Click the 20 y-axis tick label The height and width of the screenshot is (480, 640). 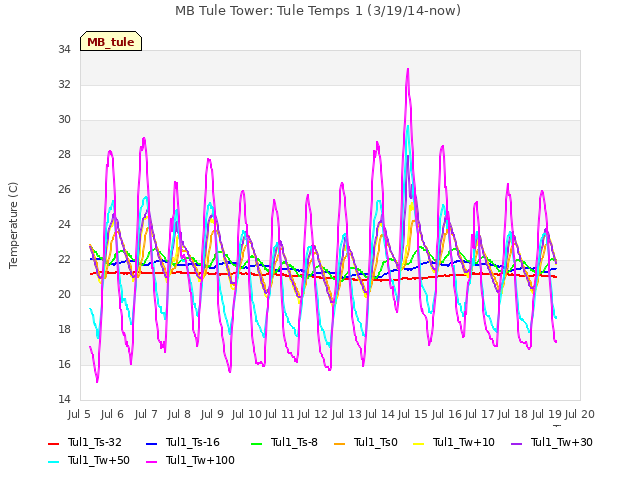[x=64, y=294]
